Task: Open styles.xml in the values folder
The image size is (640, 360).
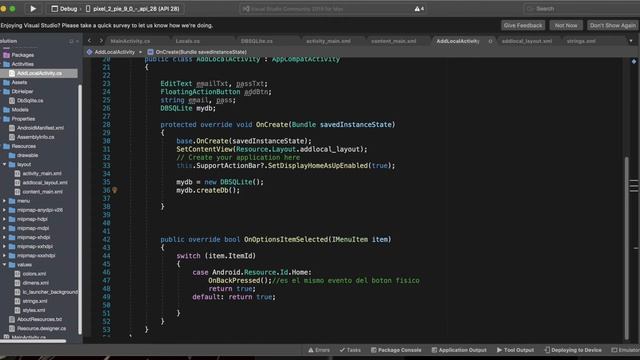Action: 34,310
